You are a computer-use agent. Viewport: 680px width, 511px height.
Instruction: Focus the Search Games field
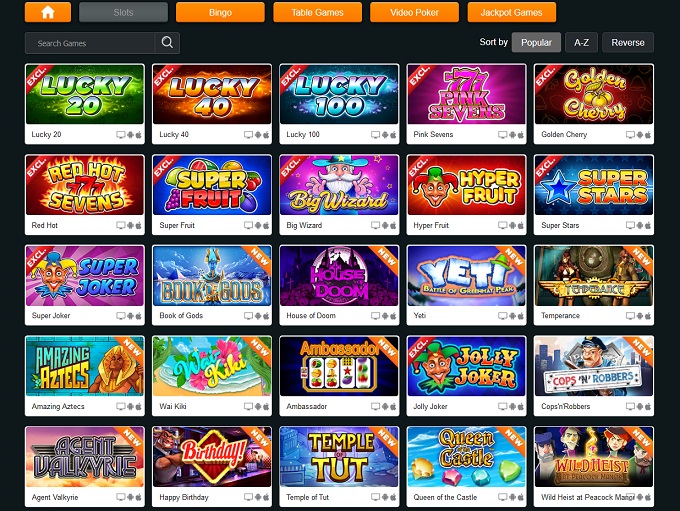pyautogui.click(x=90, y=43)
